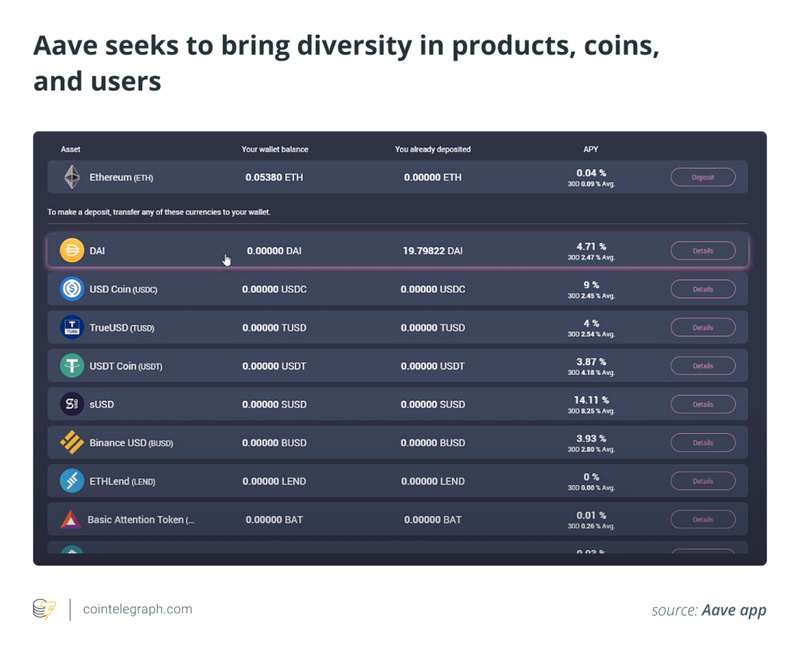Viewport: 800px width, 654px height.
Task: Select the Binance USD icon
Action: pyautogui.click(x=71, y=442)
